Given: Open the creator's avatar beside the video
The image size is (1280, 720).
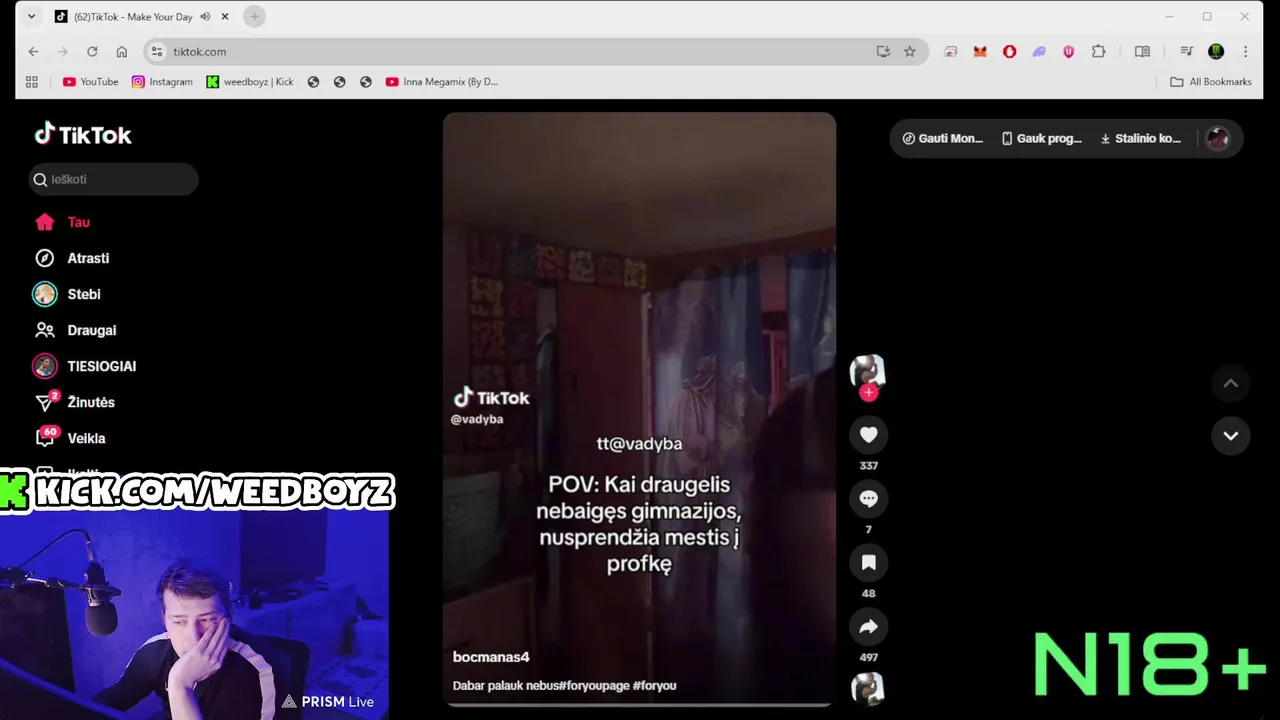Looking at the screenshot, I should tap(867, 371).
